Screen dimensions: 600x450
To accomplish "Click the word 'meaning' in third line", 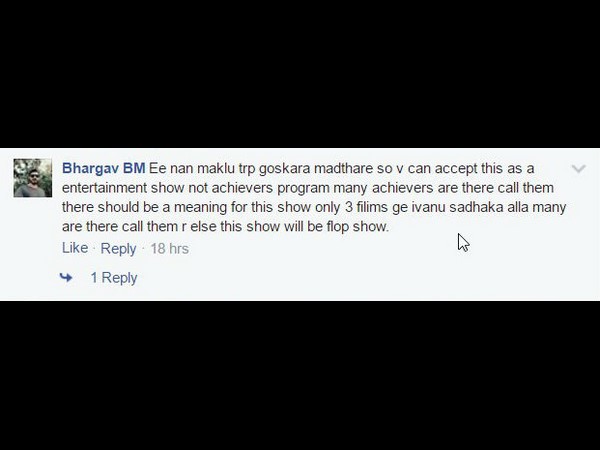I will coord(201,208).
